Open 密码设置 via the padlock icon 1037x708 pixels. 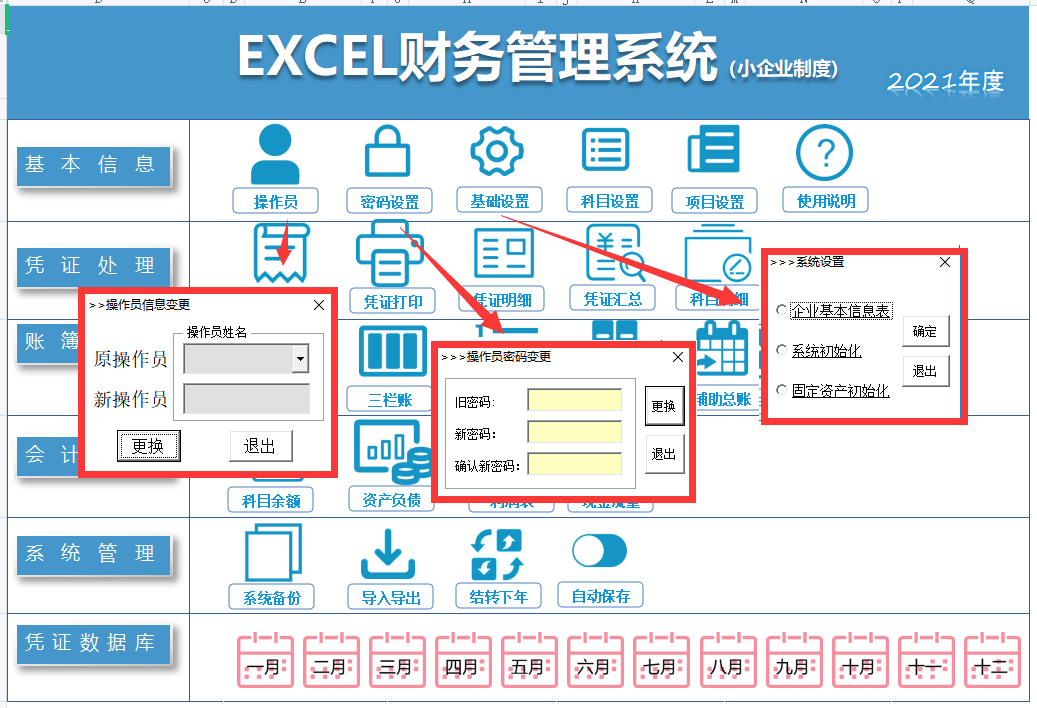tap(389, 150)
